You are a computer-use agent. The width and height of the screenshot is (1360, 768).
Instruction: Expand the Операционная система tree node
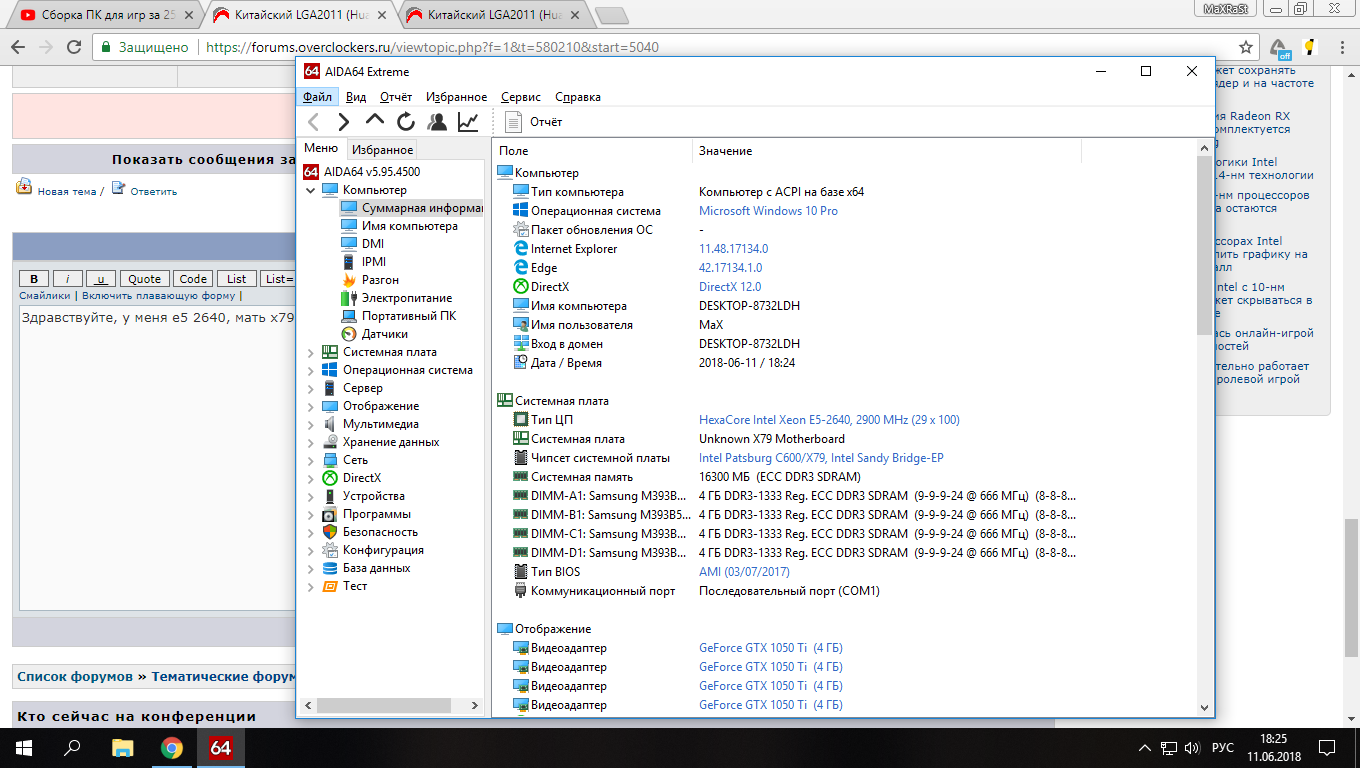[311, 370]
